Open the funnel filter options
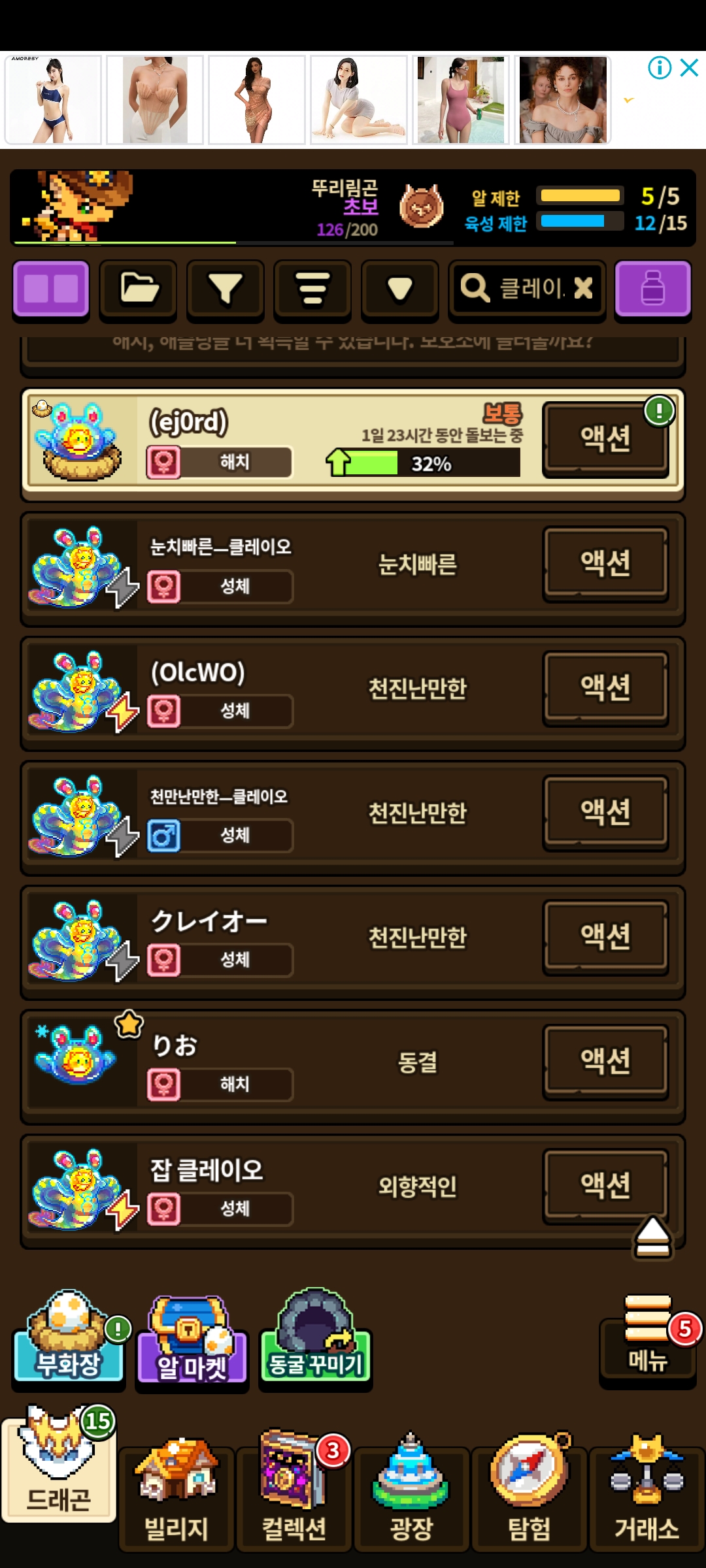The image size is (706, 1568). coord(226,289)
